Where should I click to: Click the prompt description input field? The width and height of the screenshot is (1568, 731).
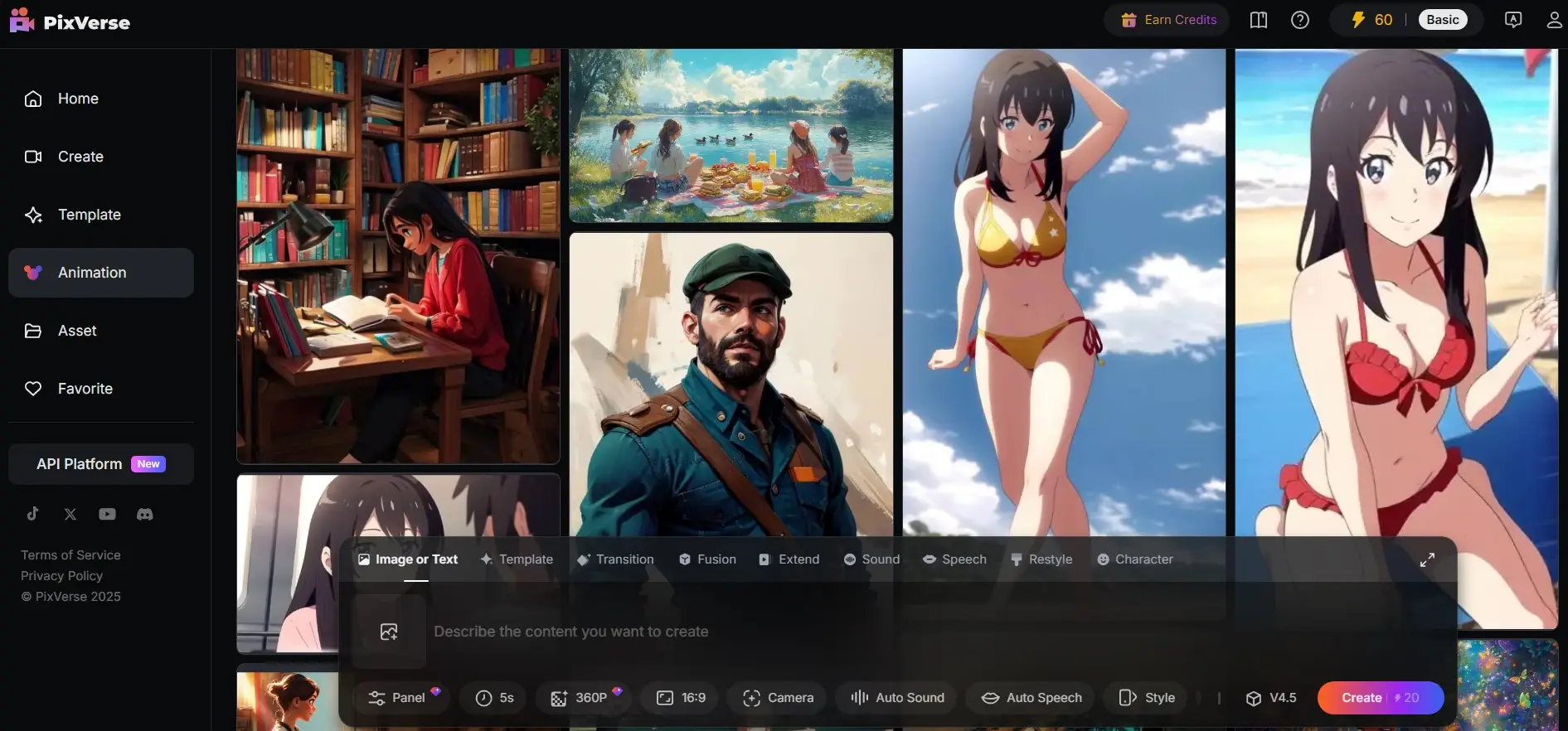pos(937,632)
